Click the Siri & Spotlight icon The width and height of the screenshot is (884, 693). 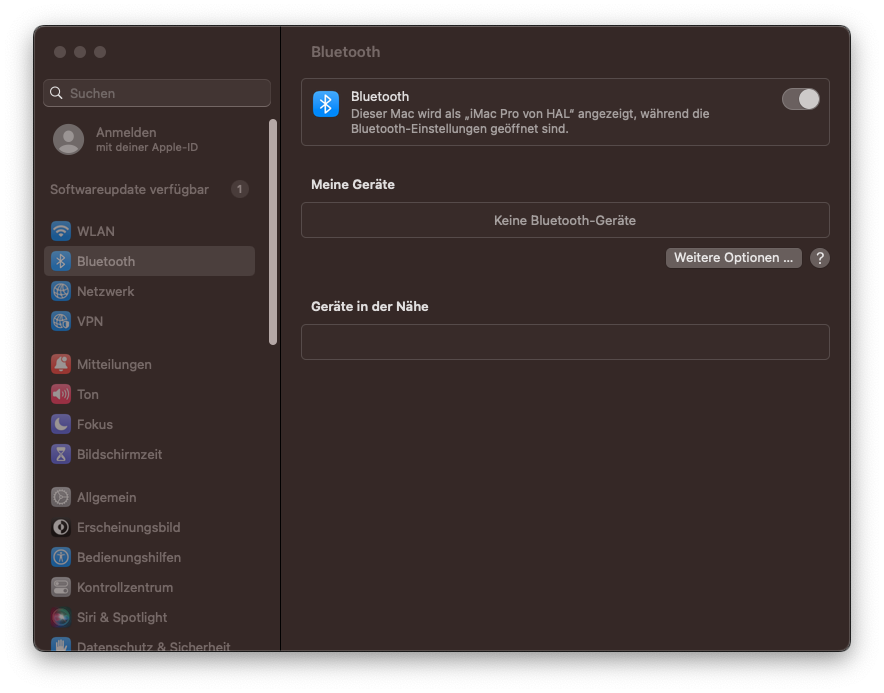point(61,617)
